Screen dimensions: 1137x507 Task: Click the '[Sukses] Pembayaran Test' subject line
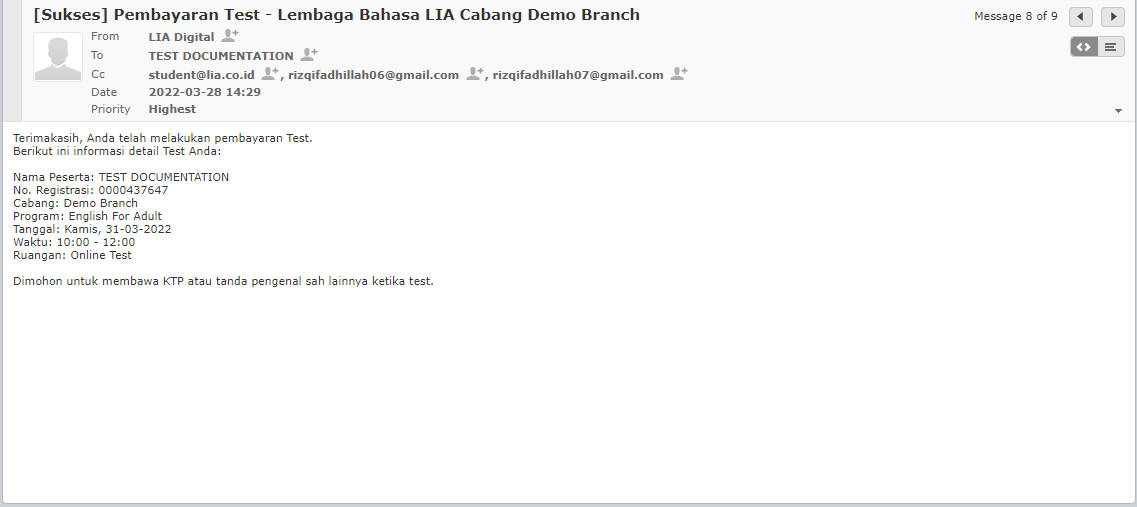pyautogui.click(x=336, y=15)
